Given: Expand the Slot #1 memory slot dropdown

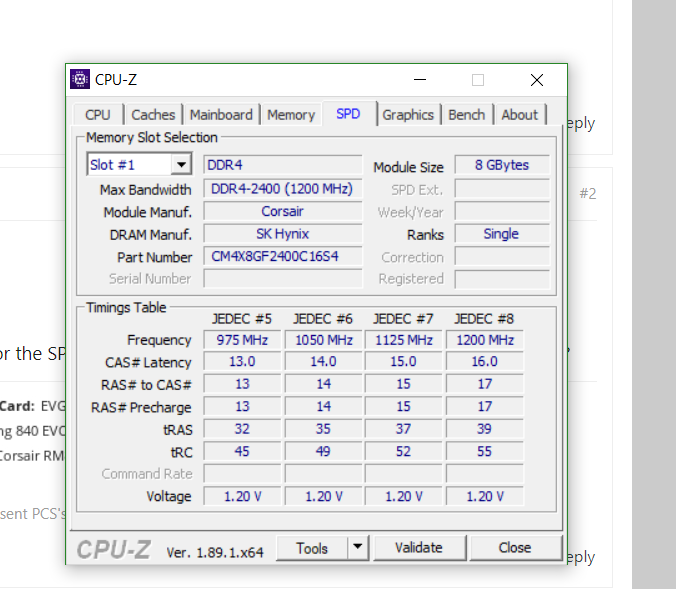Looking at the screenshot, I should (181, 164).
